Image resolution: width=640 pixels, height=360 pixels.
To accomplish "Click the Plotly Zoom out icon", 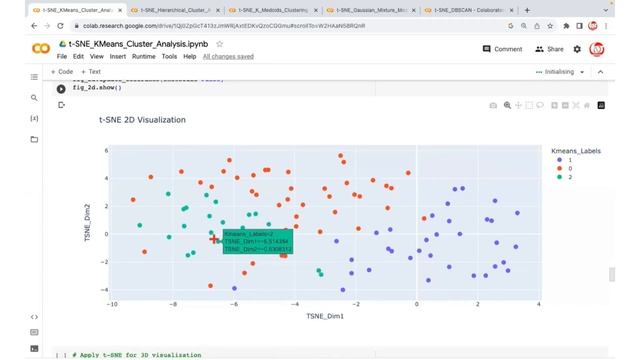I will [565, 105].
